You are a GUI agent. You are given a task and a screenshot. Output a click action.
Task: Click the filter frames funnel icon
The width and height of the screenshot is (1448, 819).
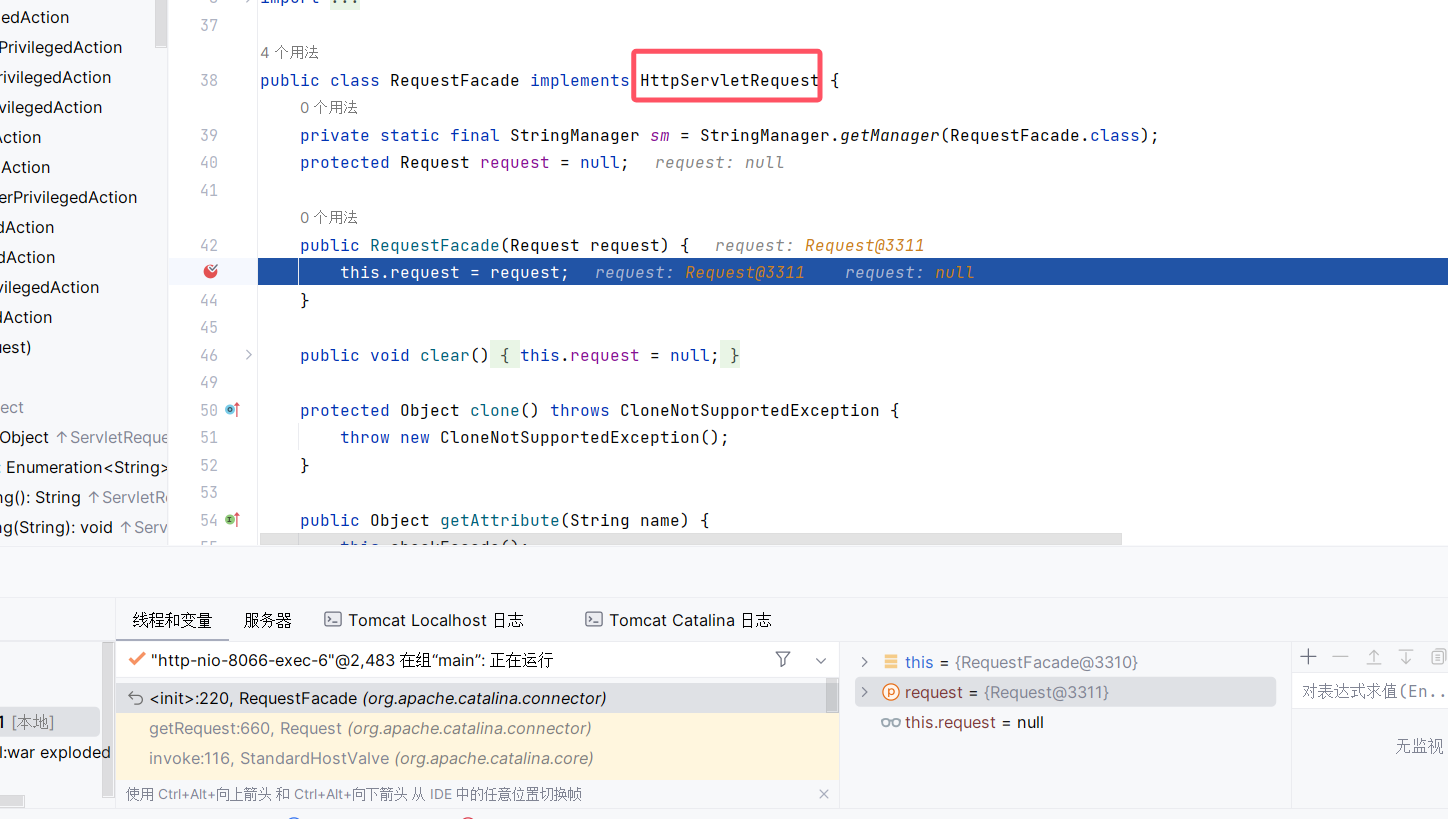tap(783, 659)
